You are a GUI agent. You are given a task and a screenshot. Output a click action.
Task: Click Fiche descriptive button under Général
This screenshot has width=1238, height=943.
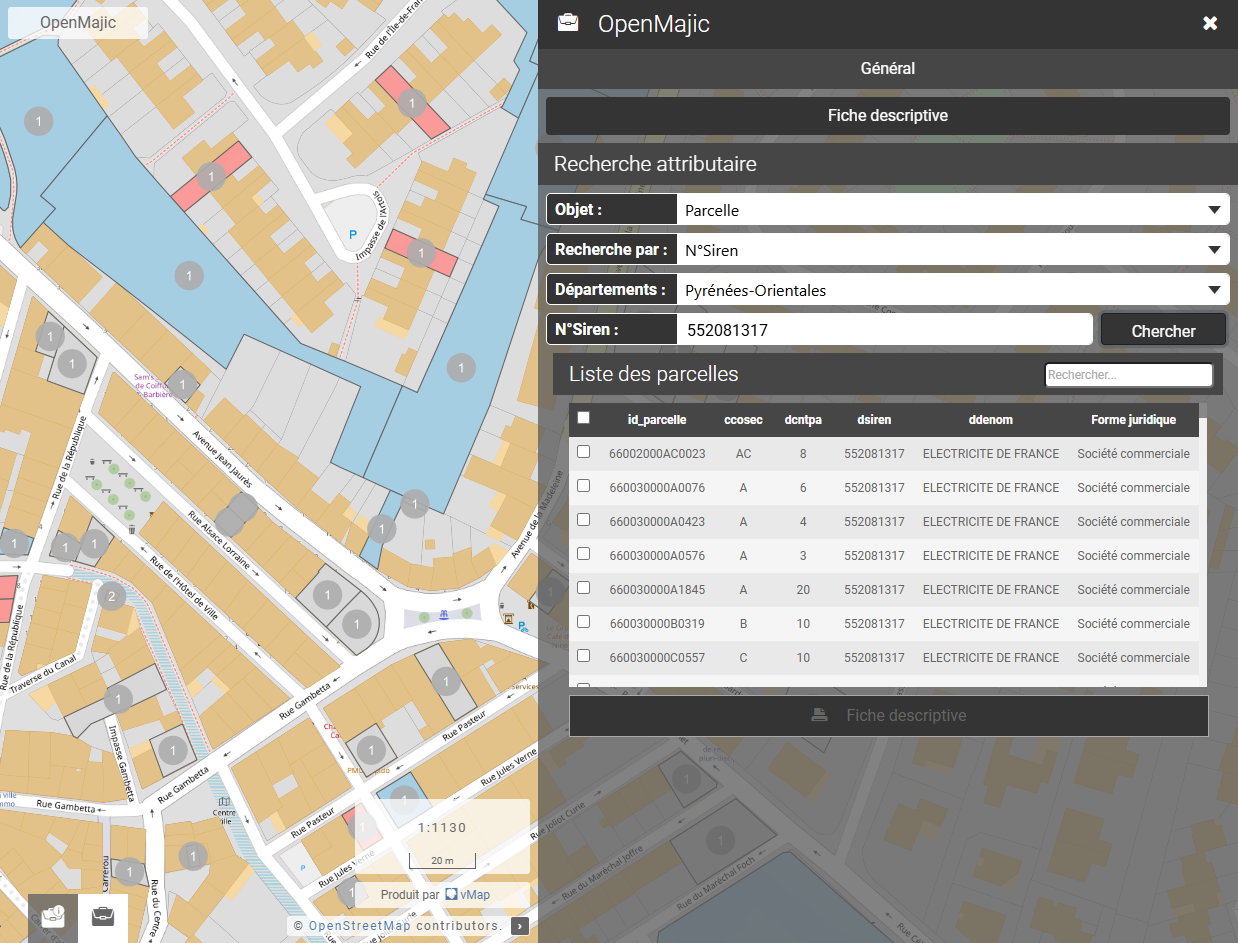(888, 116)
